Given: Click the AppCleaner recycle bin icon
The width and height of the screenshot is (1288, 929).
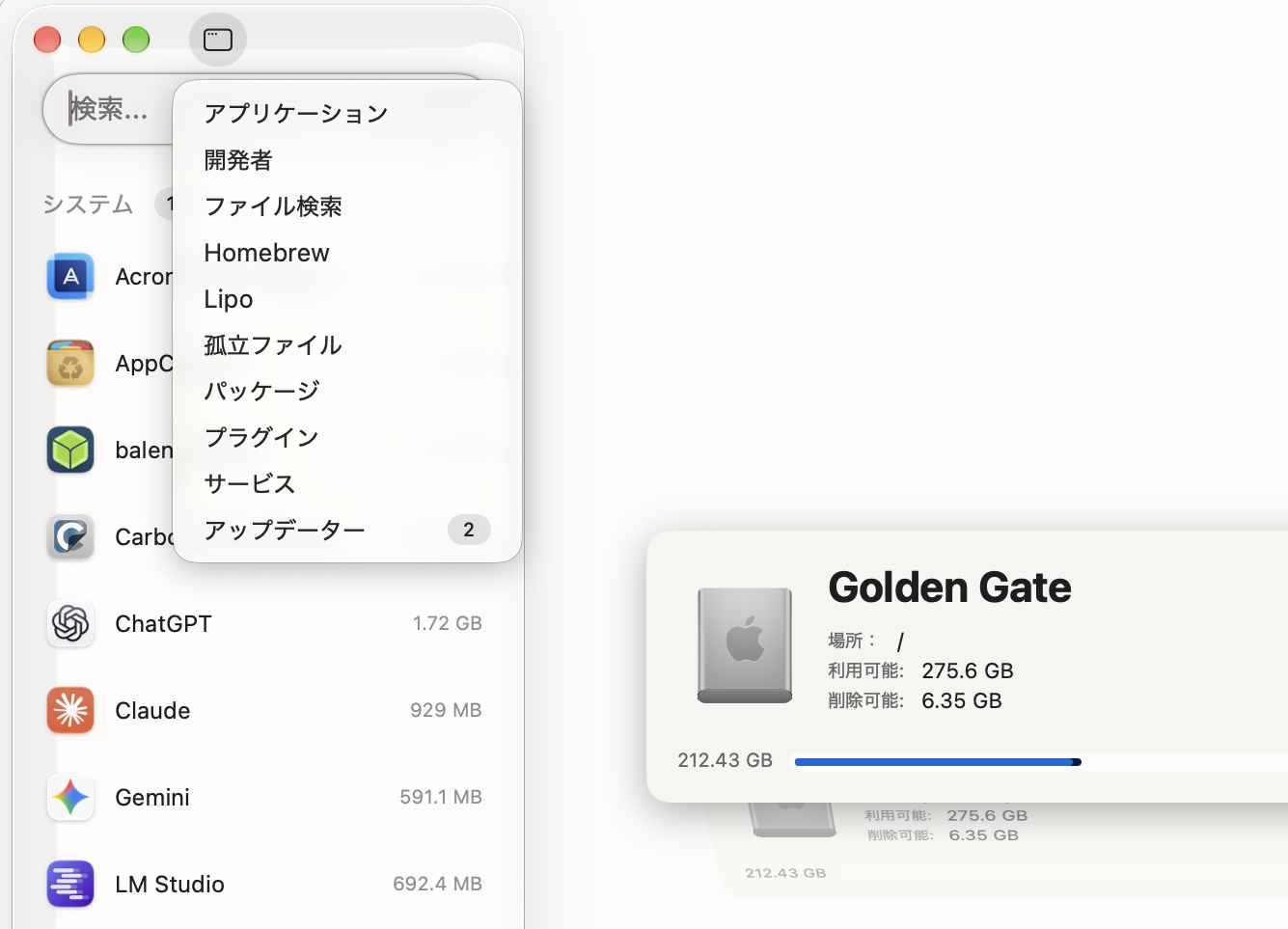Looking at the screenshot, I should pyautogui.click(x=70, y=364).
